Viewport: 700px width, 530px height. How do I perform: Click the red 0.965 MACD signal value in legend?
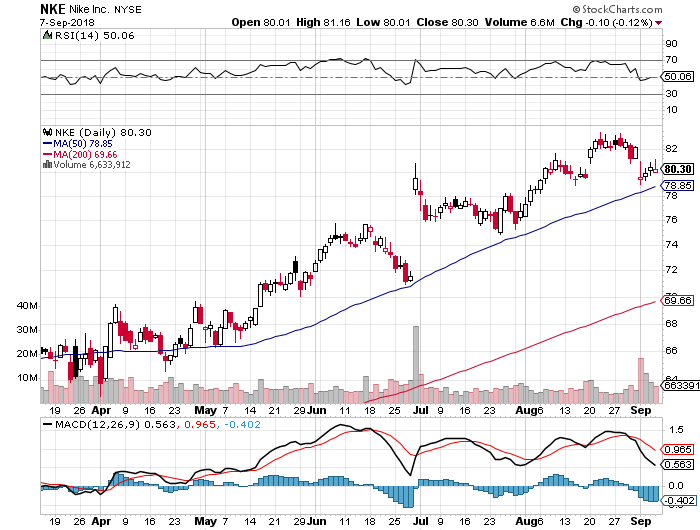[x=200, y=424]
